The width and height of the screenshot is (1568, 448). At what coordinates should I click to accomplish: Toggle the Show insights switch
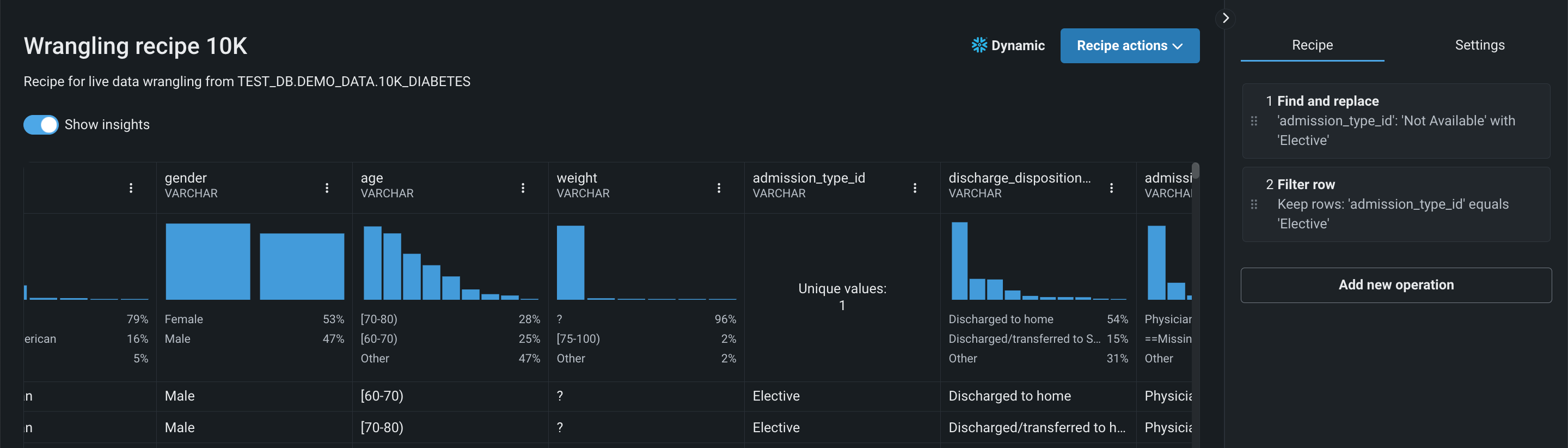click(41, 124)
